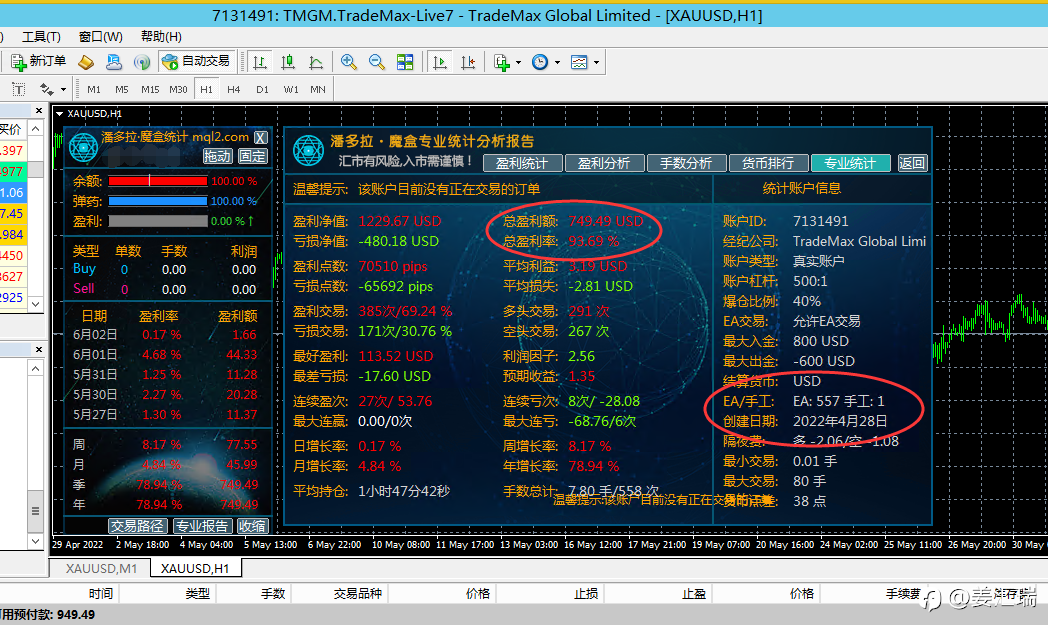
Task: Select bar chart display icon
Action: (260, 62)
